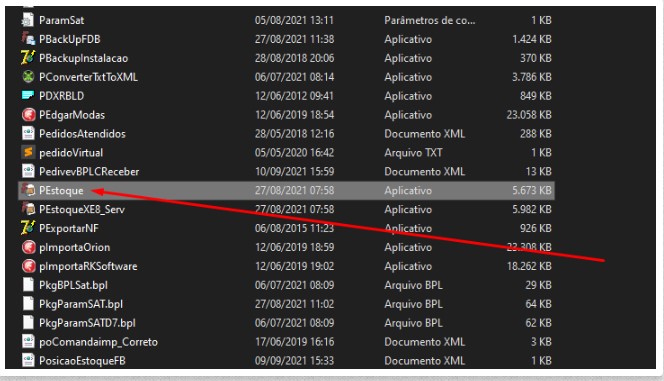Select the size value 849 KB
The image size is (664, 381).
(536, 96)
